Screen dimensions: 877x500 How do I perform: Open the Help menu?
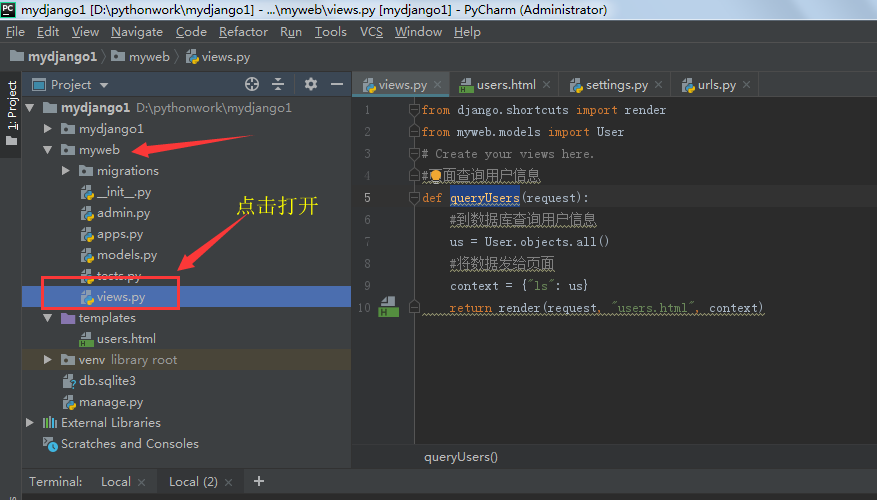467,32
